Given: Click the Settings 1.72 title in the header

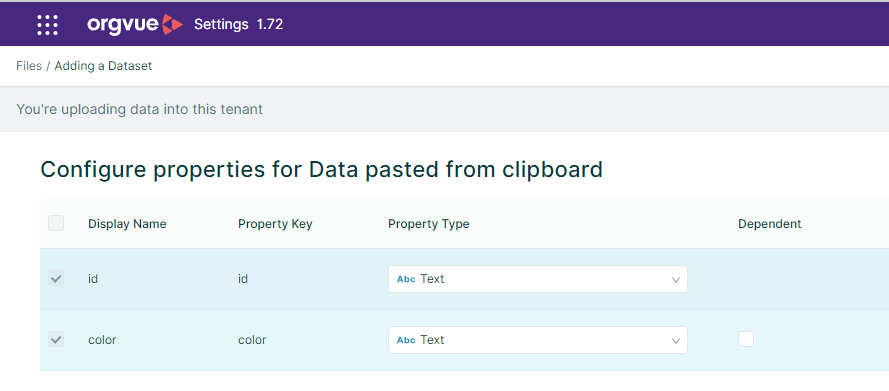Looking at the screenshot, I should tap(239, 24).
